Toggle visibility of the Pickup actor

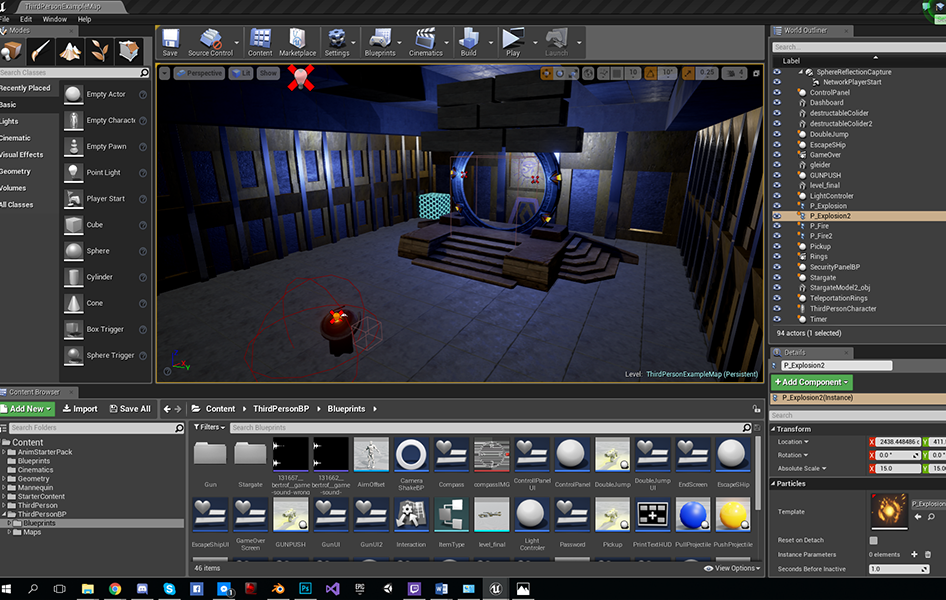777,246
